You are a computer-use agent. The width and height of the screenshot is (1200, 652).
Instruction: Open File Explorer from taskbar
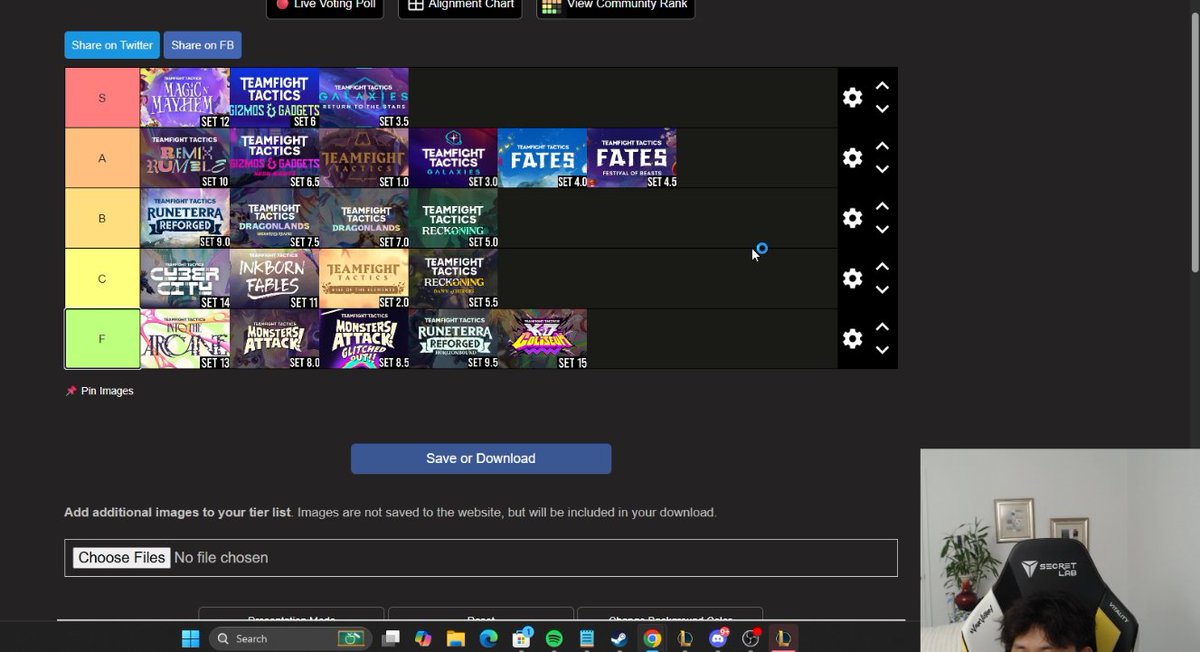pos(456,638)
